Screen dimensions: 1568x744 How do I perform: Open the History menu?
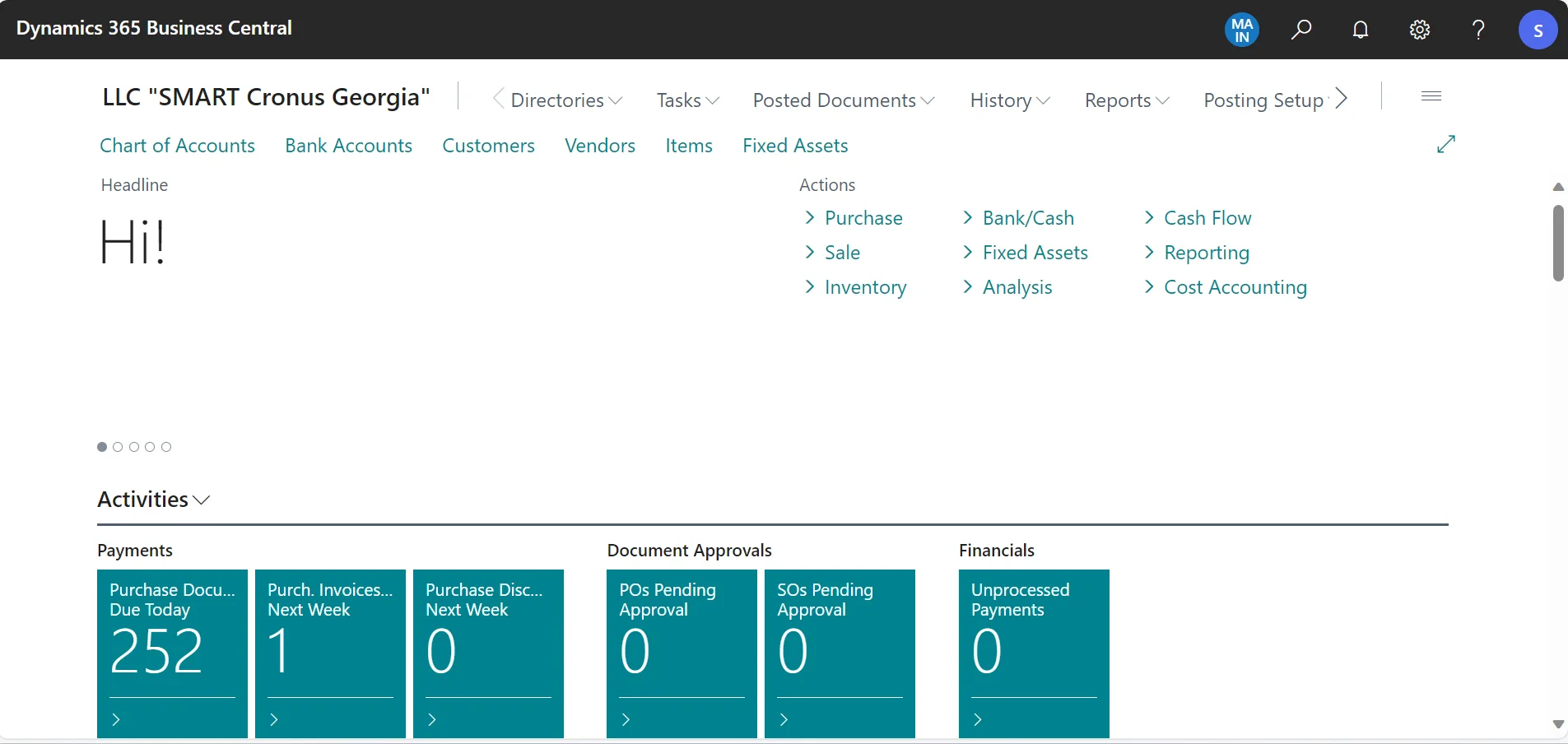click(1007, 100)
